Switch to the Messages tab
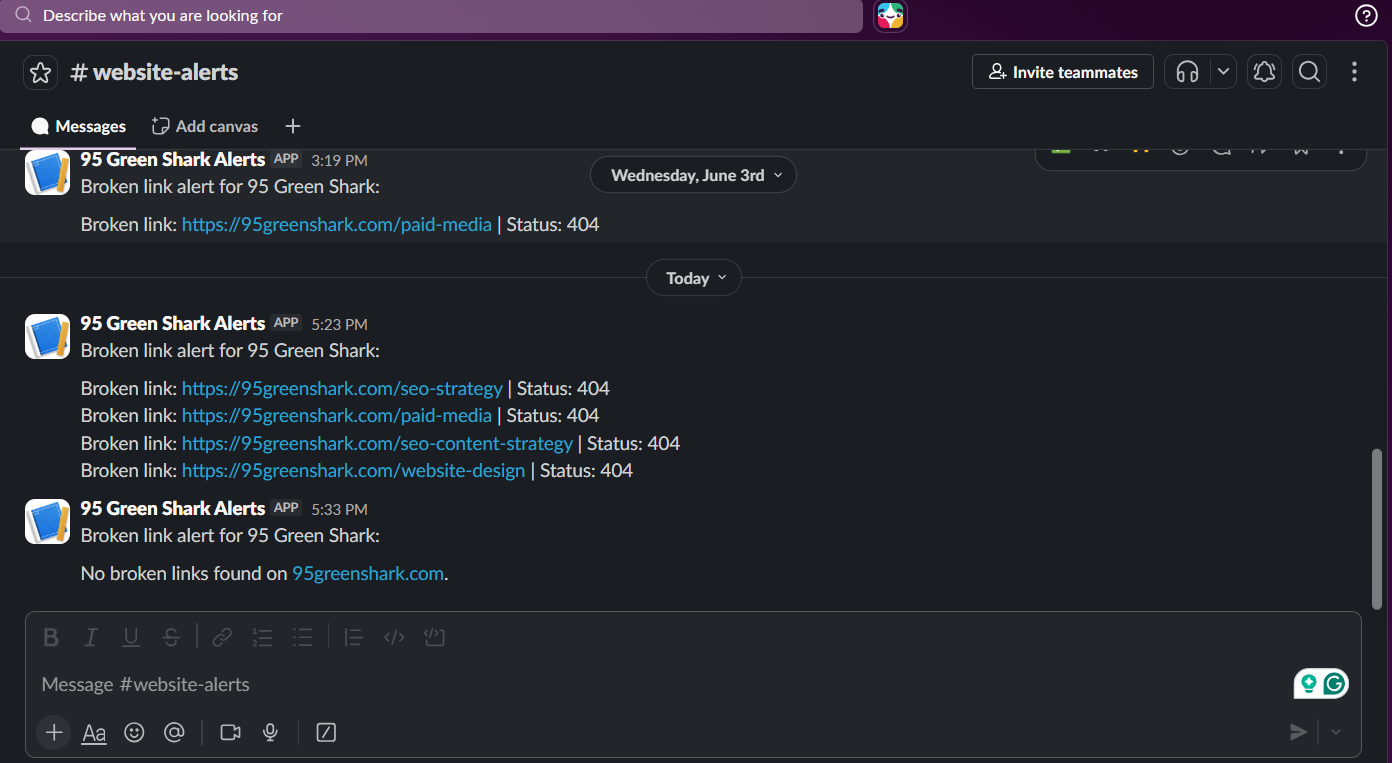This screenshot has height=763, width=1392. tap(78, 126)
